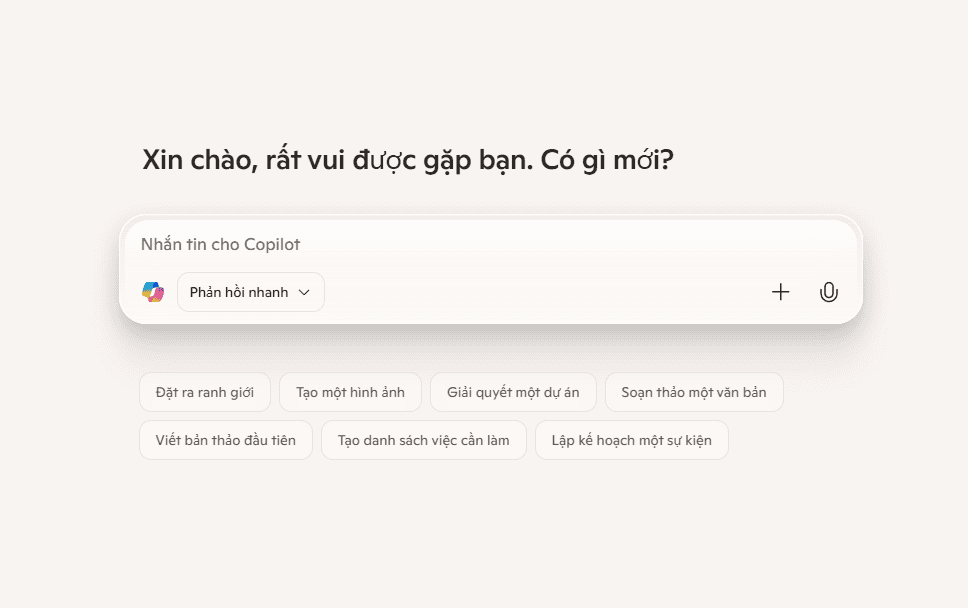The image size is (968, 608).
Task: Click "Soạn thảo một văn bản" suggestion
Action: pyautogui.click(x=695, y=392)
